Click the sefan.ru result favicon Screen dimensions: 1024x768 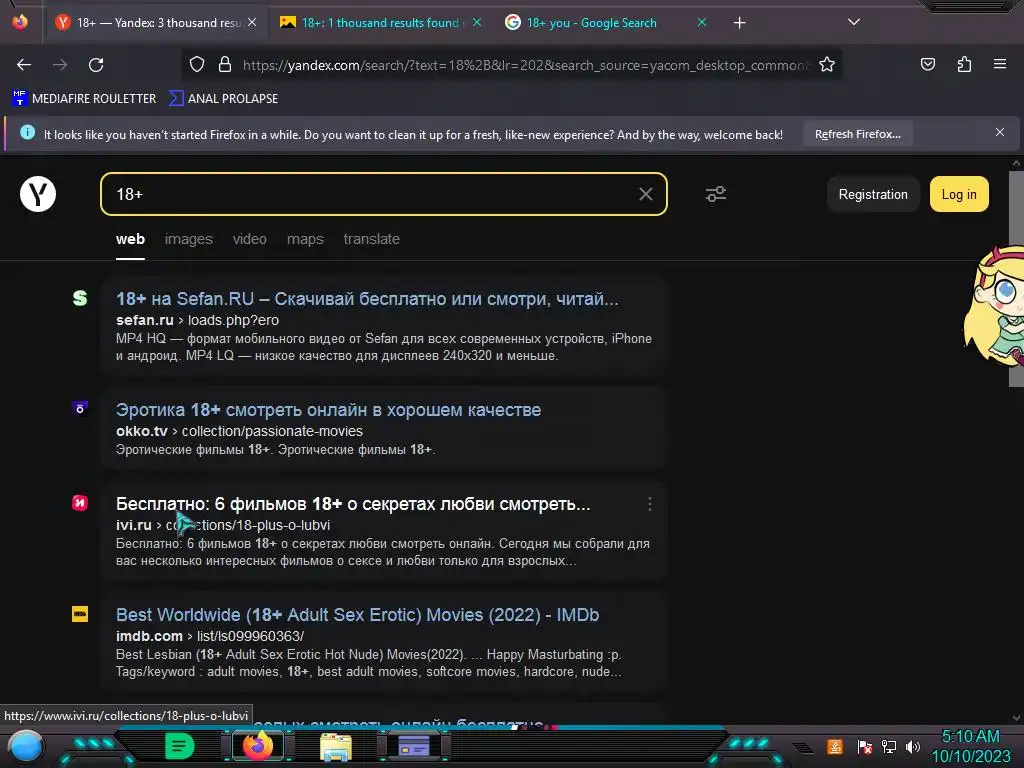pos(80,298)
